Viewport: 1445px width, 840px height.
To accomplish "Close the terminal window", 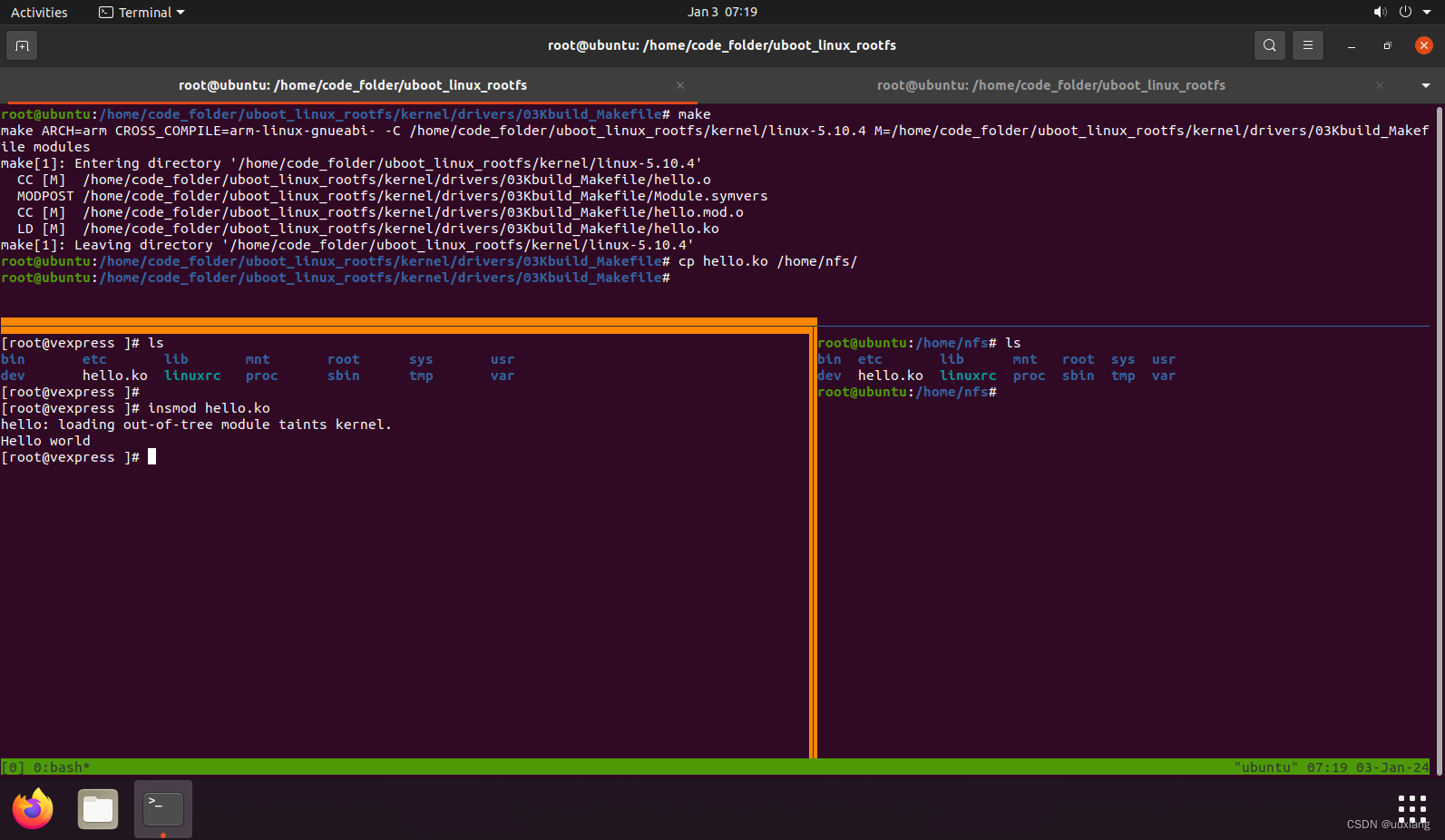I will [x=1424, y=45].
